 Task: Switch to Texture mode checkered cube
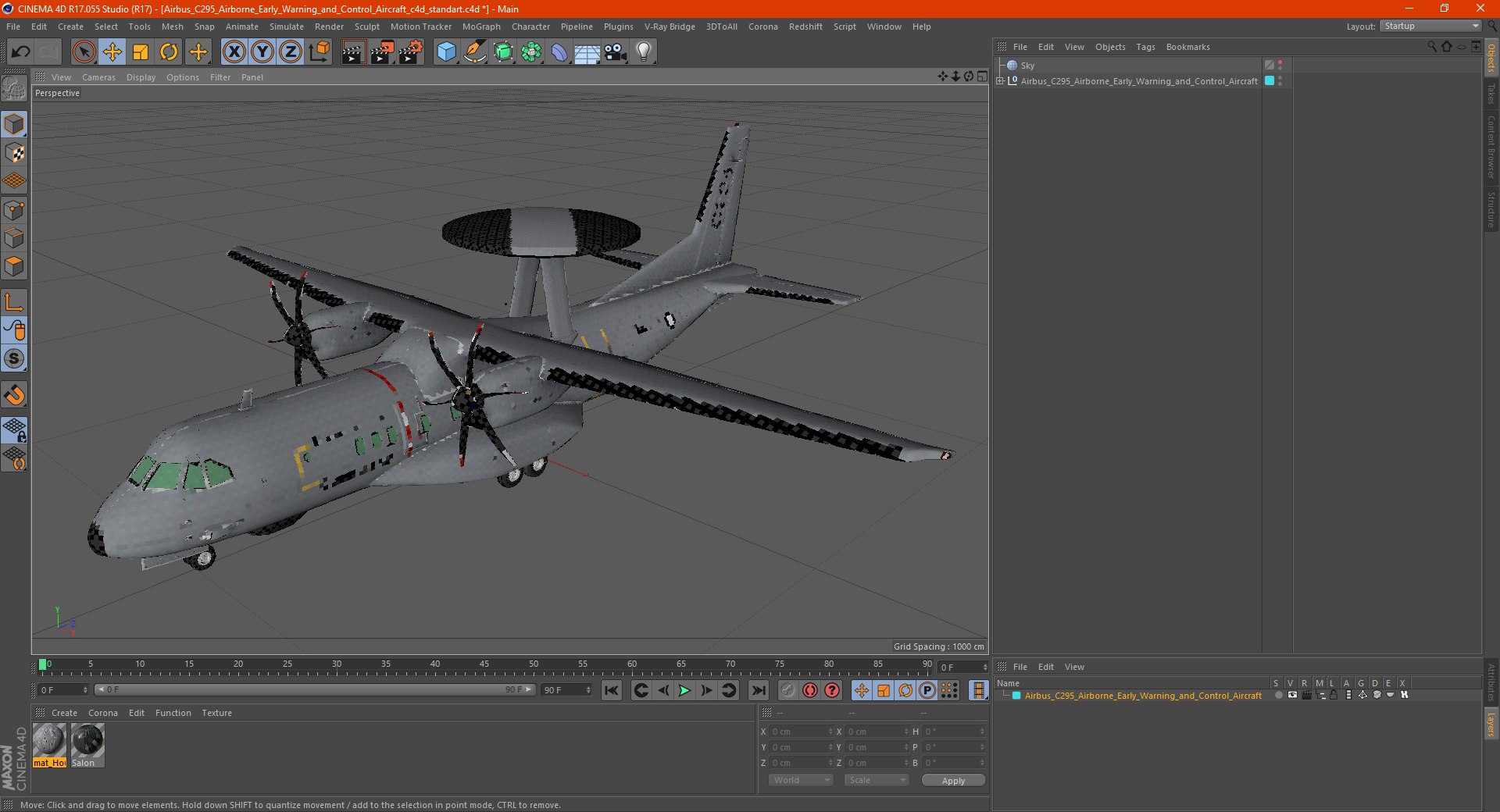pos(14,153)
